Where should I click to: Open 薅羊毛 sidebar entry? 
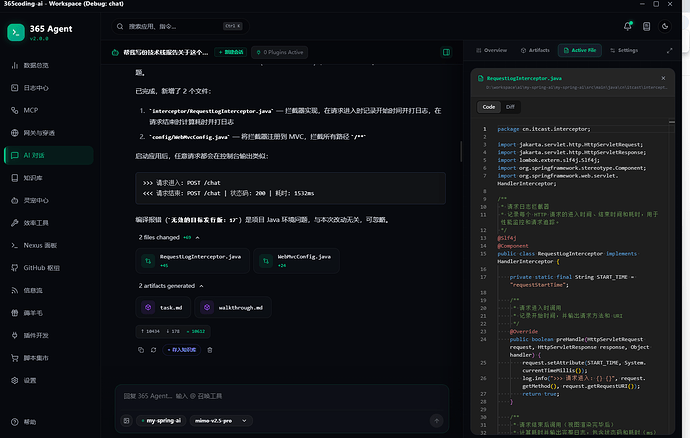48,313
